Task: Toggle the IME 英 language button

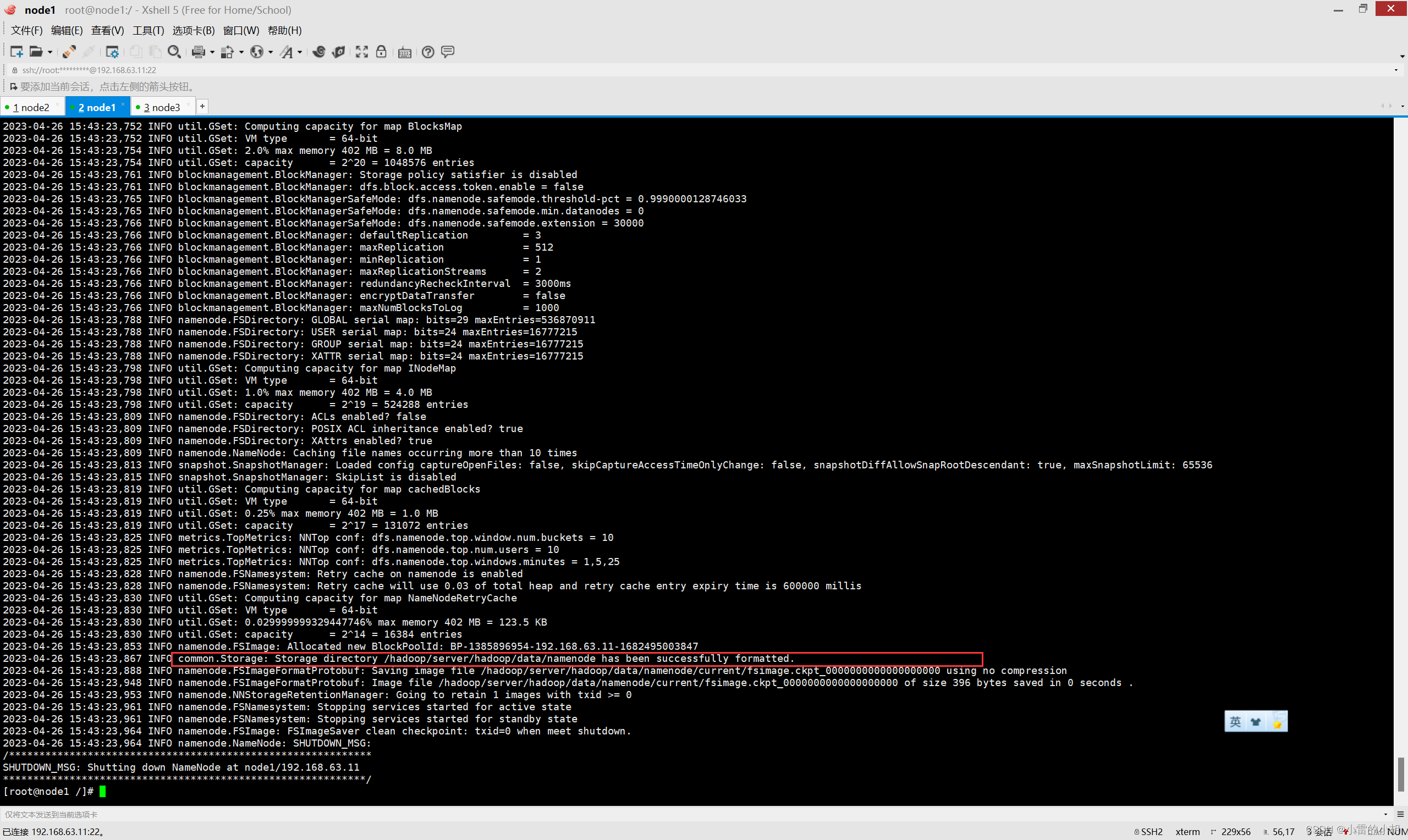Action: tap(1235, 722)
